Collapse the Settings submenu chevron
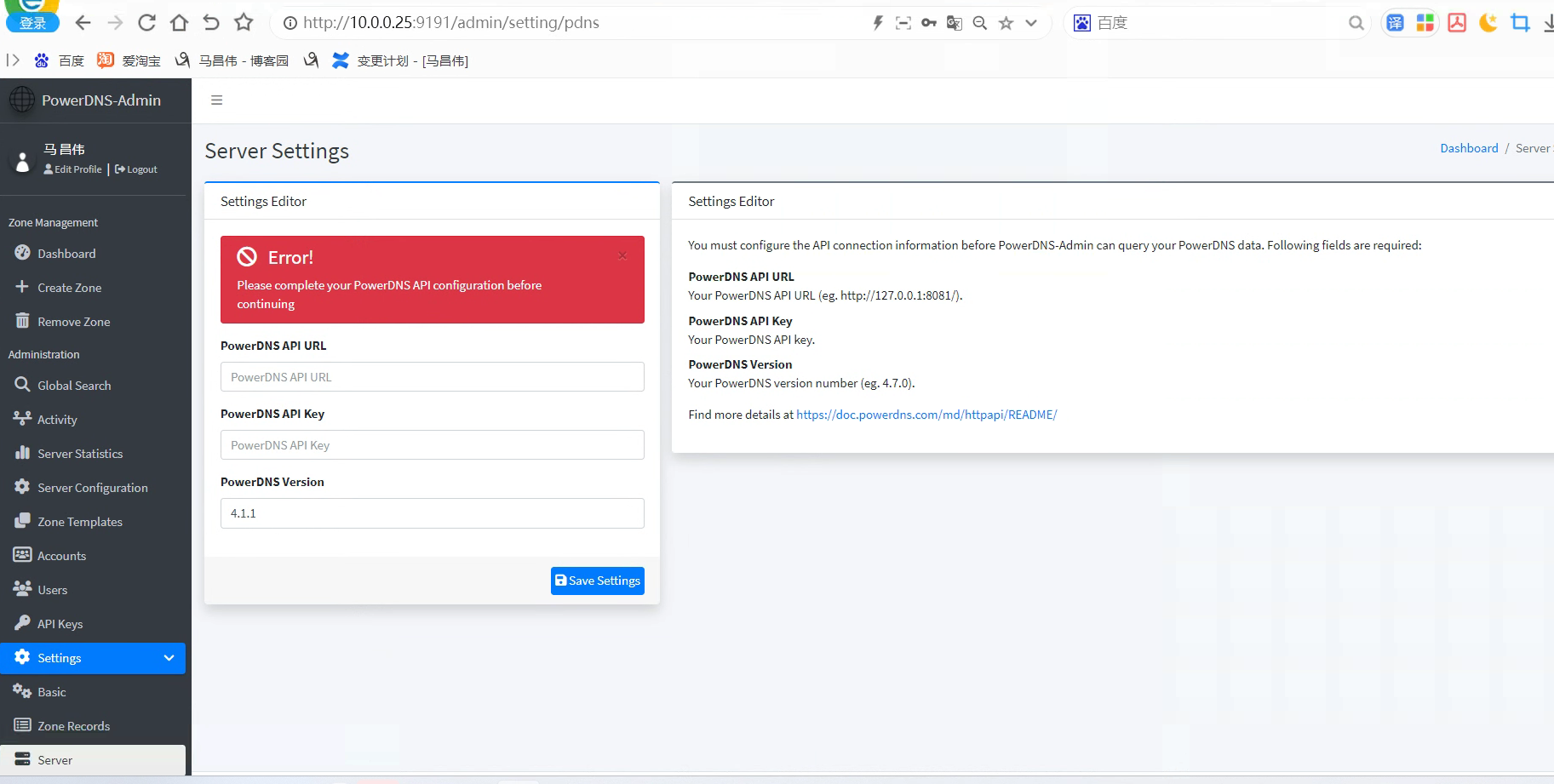The width and height of the screenshot is (1554, 784). [169, 658]
